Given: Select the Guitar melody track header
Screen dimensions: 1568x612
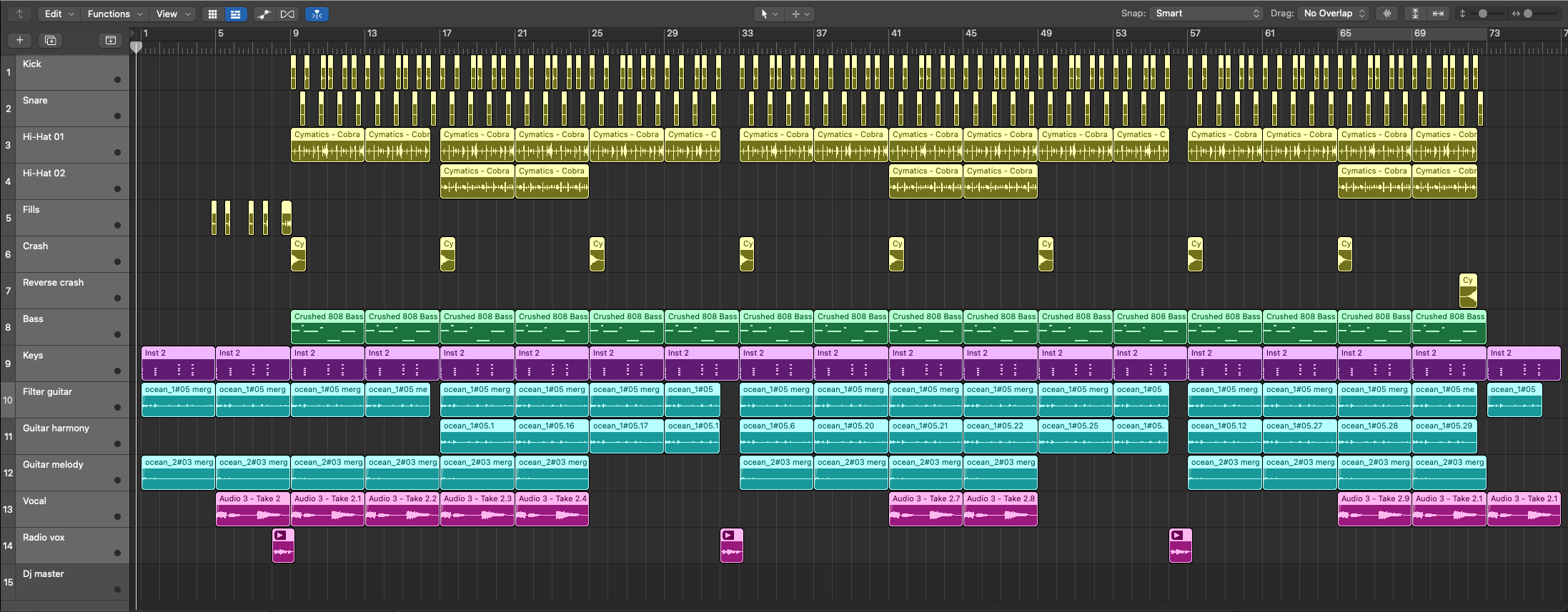Looking at the screenshot, I should pos(65,473).
